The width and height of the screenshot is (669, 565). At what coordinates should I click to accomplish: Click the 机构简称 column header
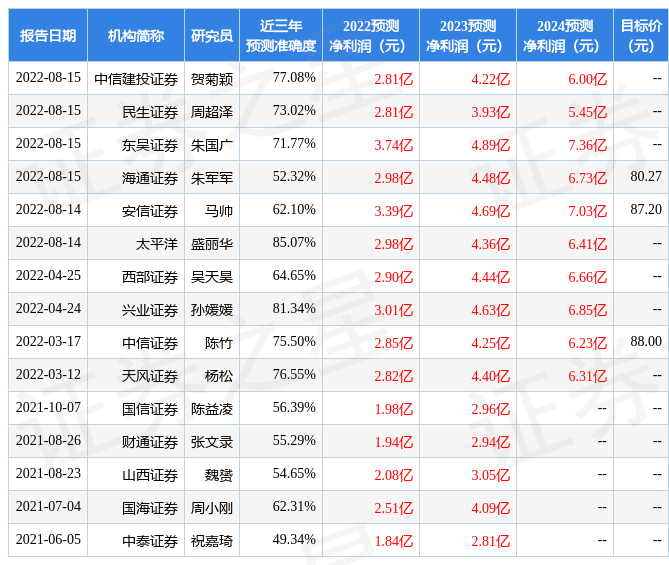(136, 35)
